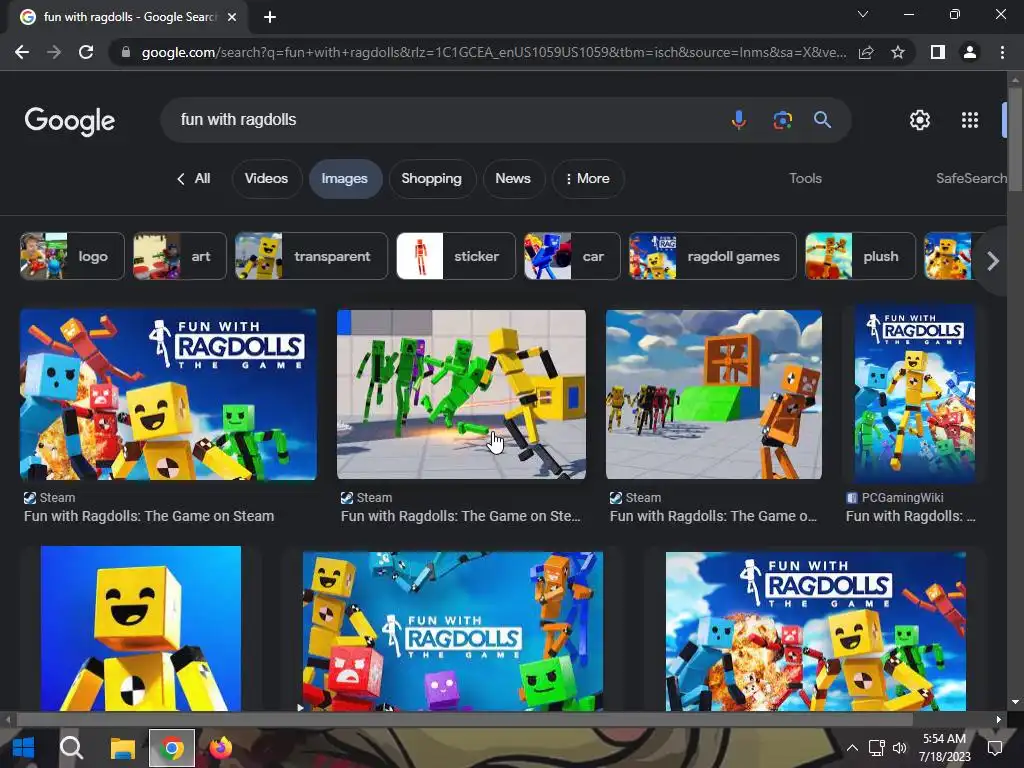
Task: Open 'Fun with Ragdolls: The Game on Steam' link
Action: click(149, 516)
